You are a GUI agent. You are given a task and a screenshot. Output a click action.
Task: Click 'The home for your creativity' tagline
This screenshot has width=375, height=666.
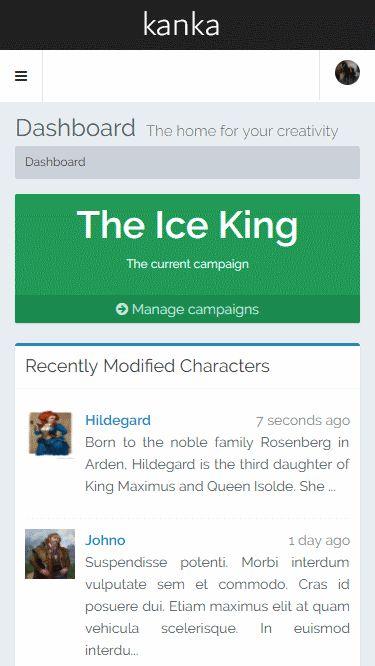242,131
